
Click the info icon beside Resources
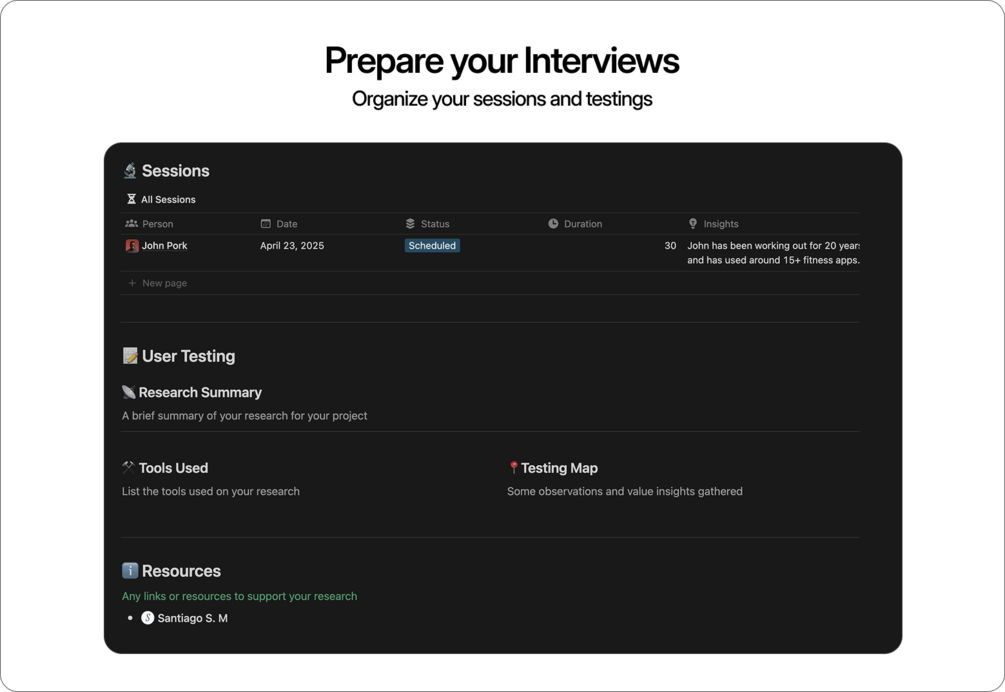pyautogui.click(x=128, y=570)
